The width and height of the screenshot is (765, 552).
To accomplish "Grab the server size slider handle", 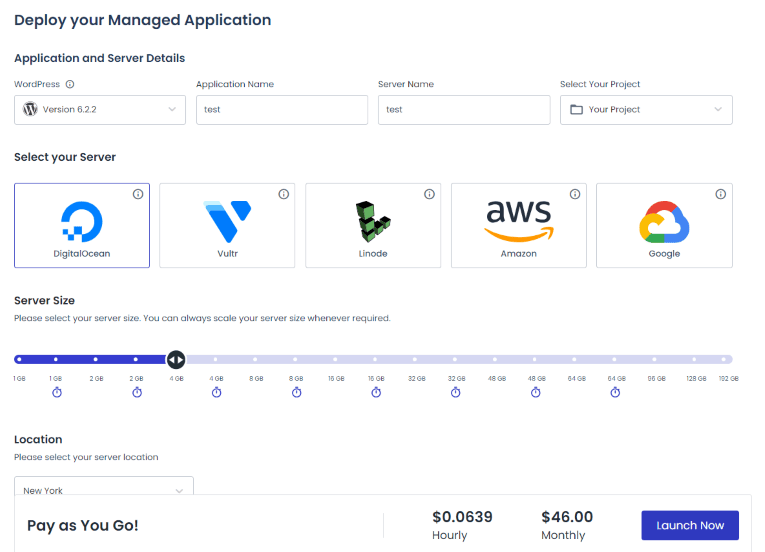I will pyautogui.click(x=176, y=360).
